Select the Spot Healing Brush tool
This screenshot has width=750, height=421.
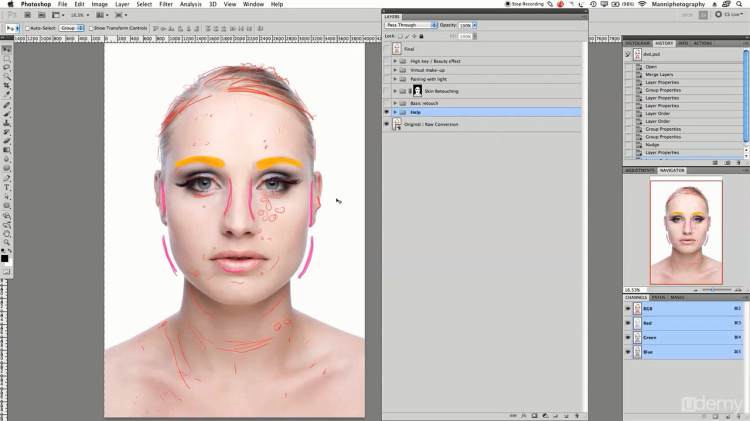click(7, 105)
